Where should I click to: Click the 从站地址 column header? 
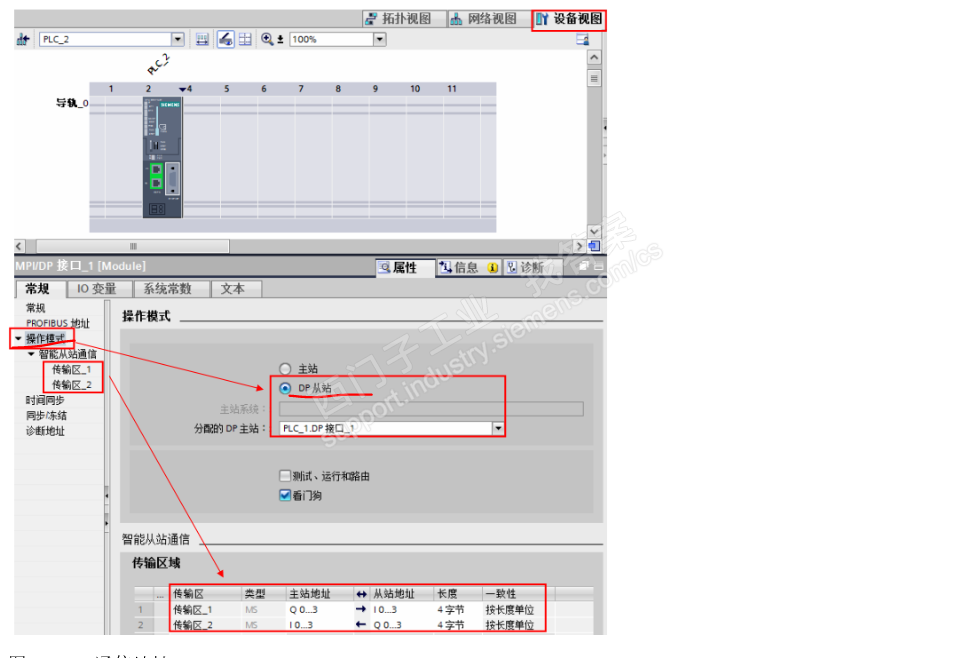point(402,593)
